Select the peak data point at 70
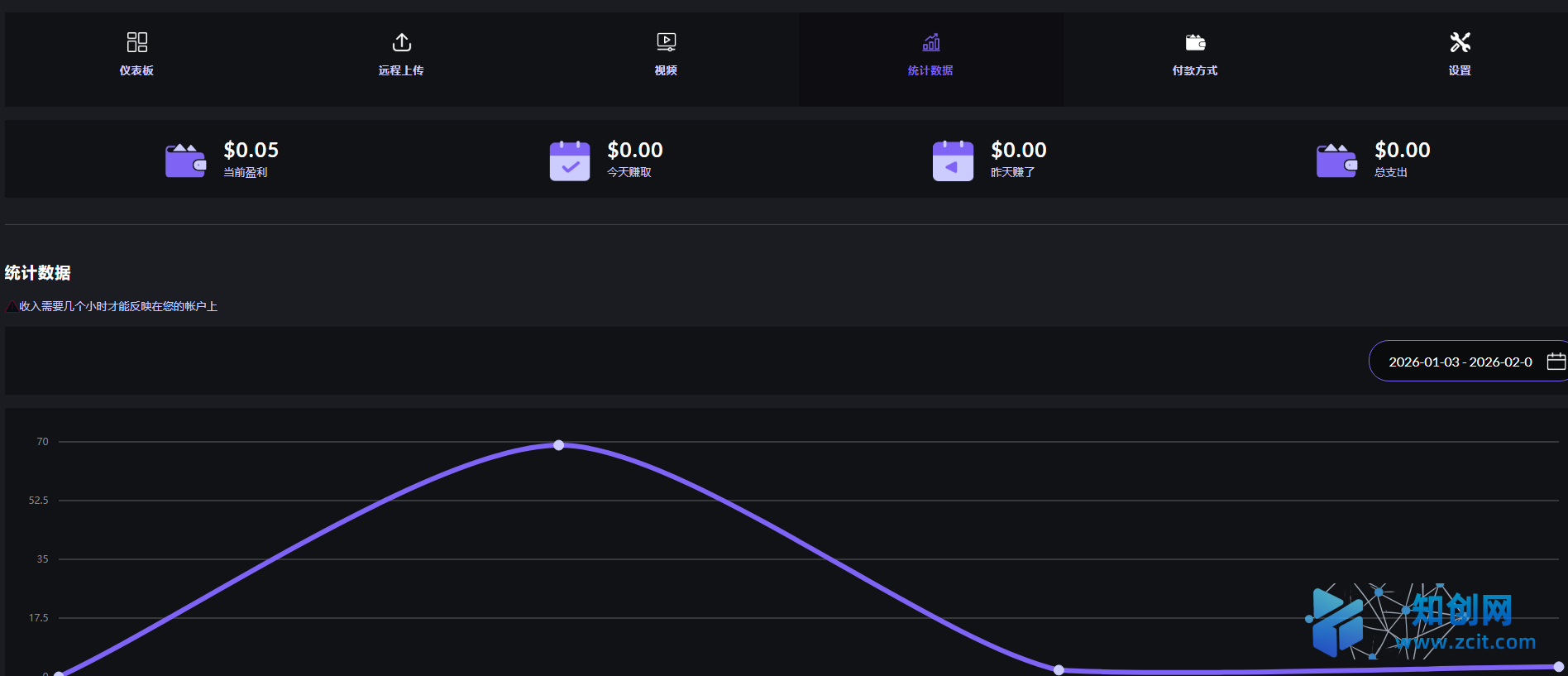 pyautogui.click(x=559, y=445)
